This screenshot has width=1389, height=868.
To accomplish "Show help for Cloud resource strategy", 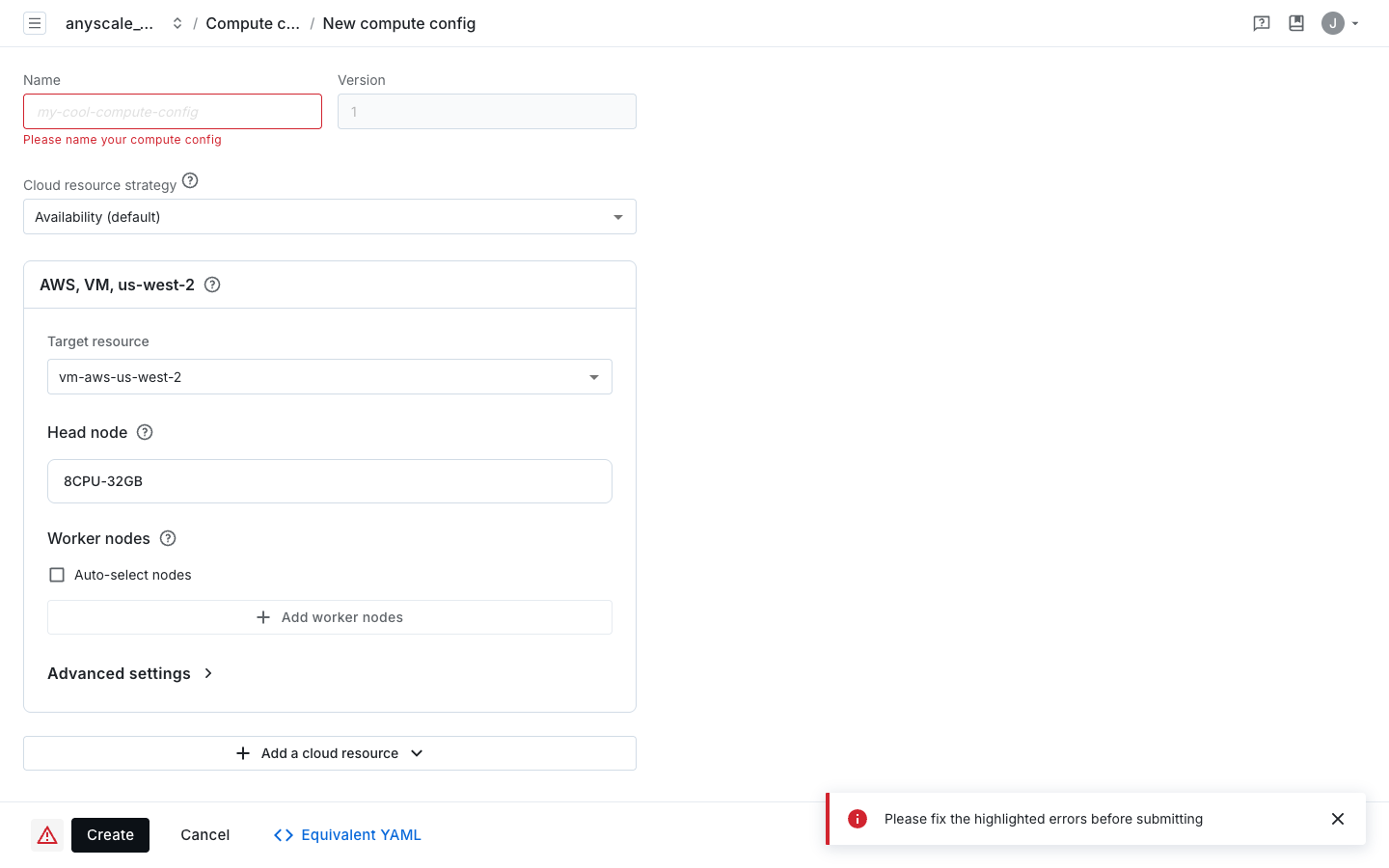I will point(190,180).
